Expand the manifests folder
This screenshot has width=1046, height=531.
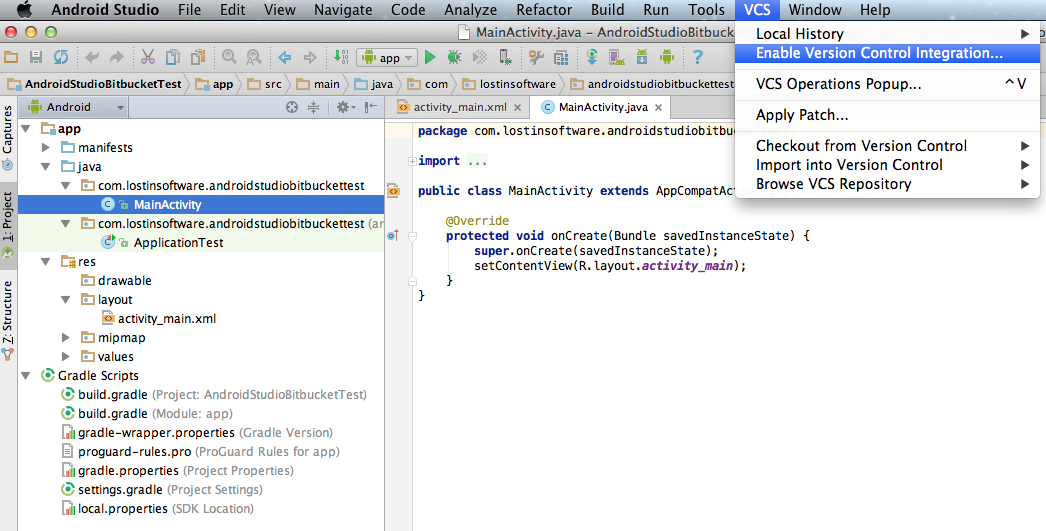46,148
